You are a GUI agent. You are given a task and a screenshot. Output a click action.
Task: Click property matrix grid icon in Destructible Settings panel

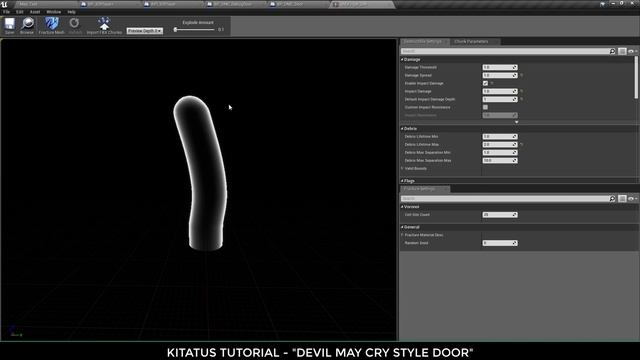622,51
